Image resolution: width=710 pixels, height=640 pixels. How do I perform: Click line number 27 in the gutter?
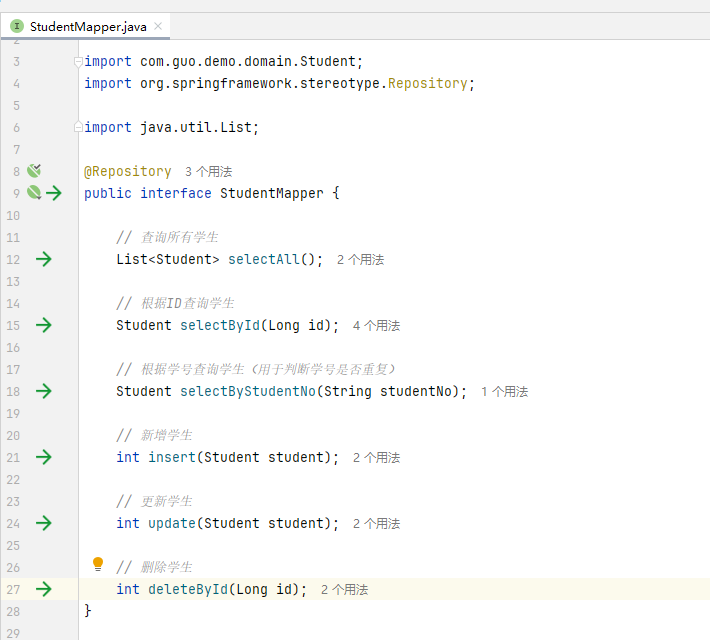pos(13,589)
